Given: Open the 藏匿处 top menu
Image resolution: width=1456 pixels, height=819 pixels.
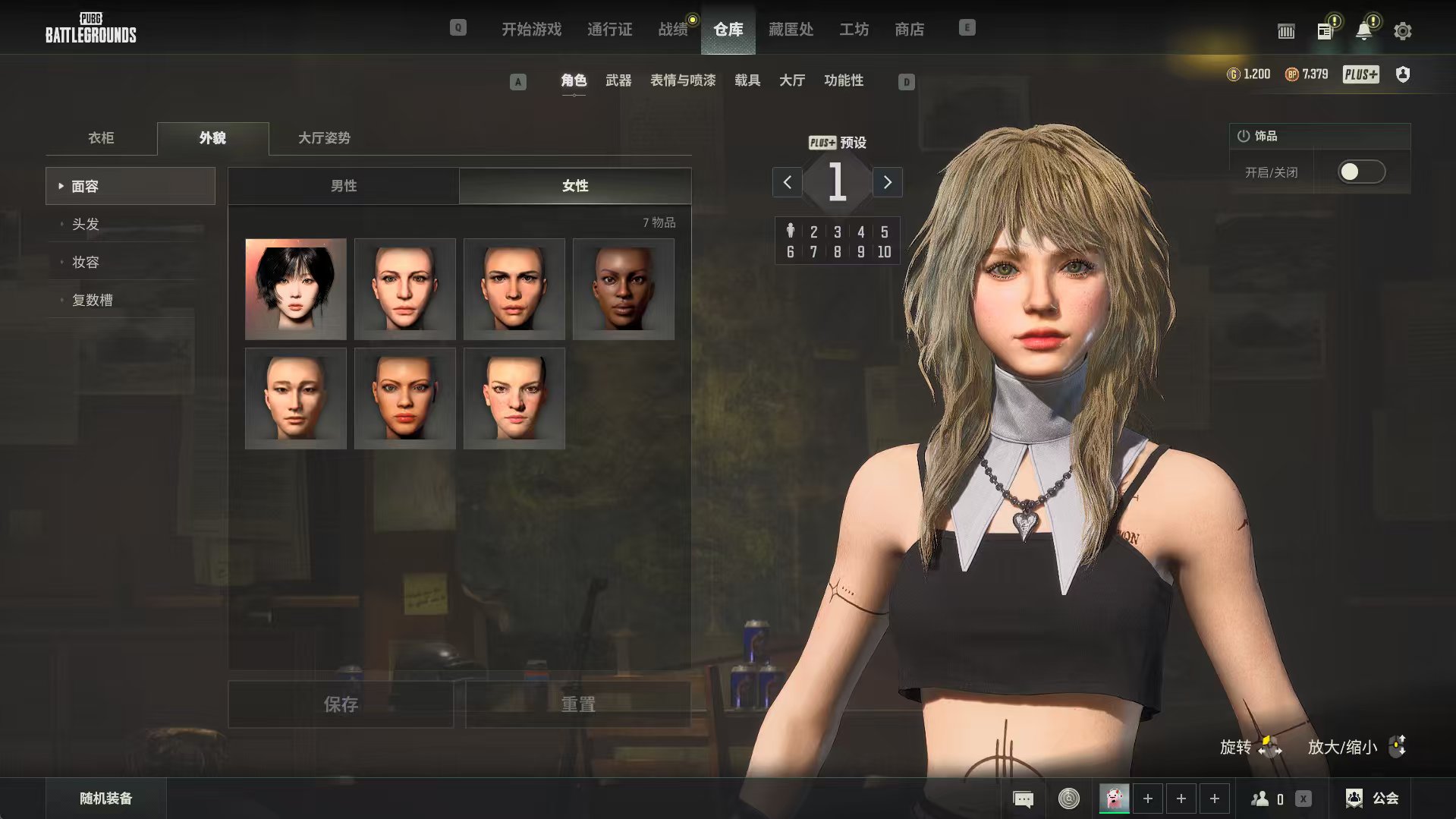Looking at the screenshot, I should 791,30.
